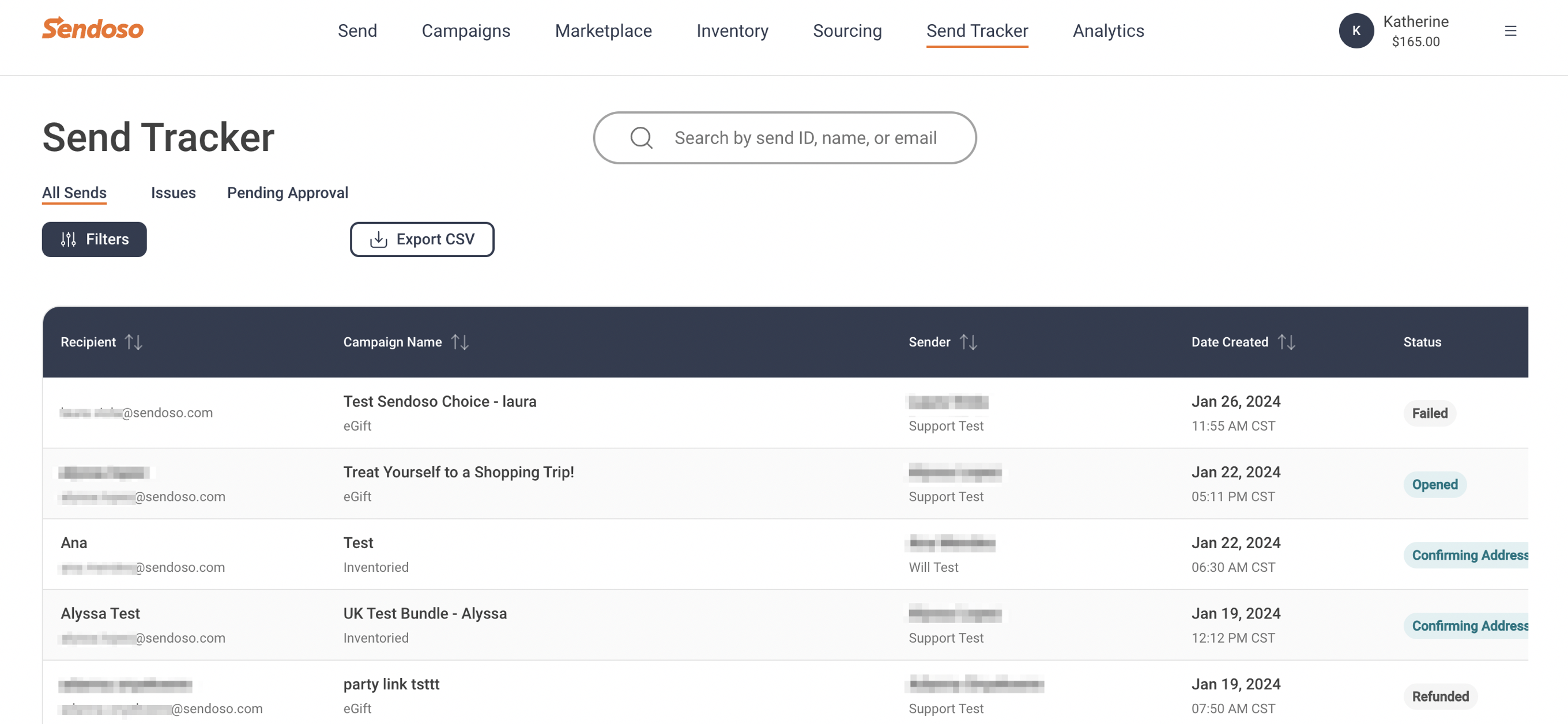
Task: Click the user avatar K
Action: click(x=1355, y=31)
